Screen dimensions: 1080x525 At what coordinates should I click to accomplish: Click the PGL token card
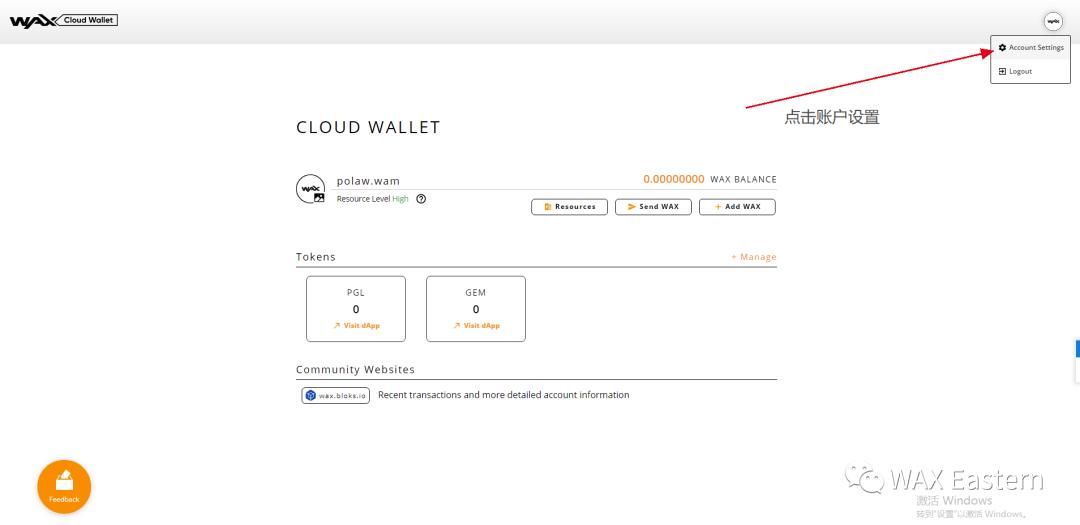point(356,309)
